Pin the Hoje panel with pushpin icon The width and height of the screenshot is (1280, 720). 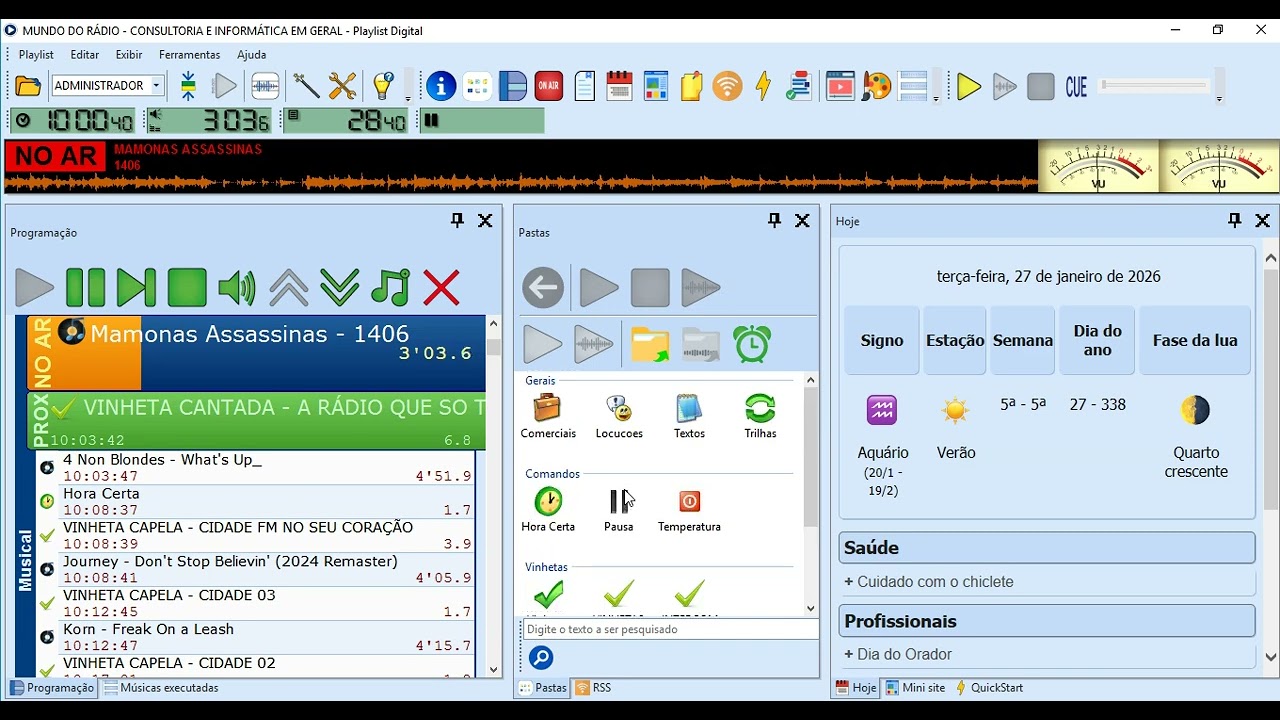pos(1235,221)
